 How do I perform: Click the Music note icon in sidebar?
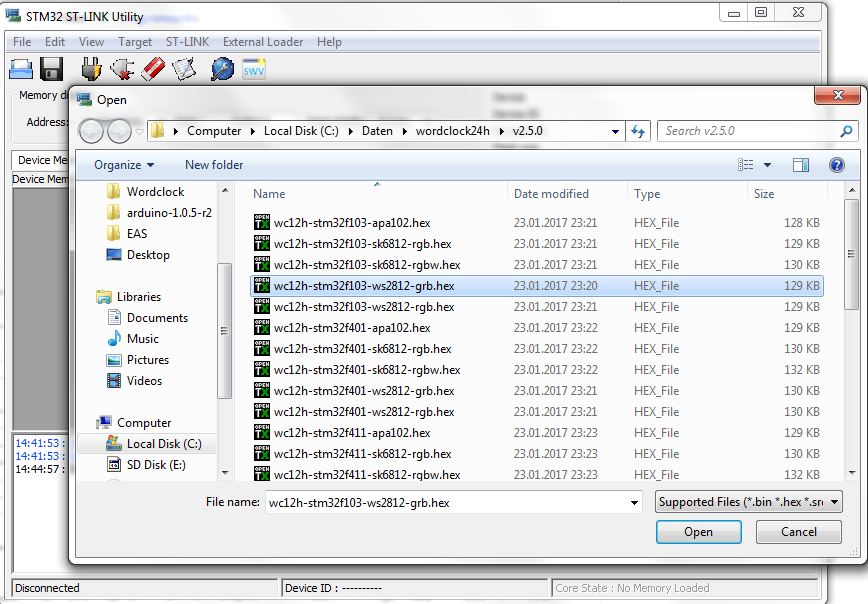click(x=114, y=338)
